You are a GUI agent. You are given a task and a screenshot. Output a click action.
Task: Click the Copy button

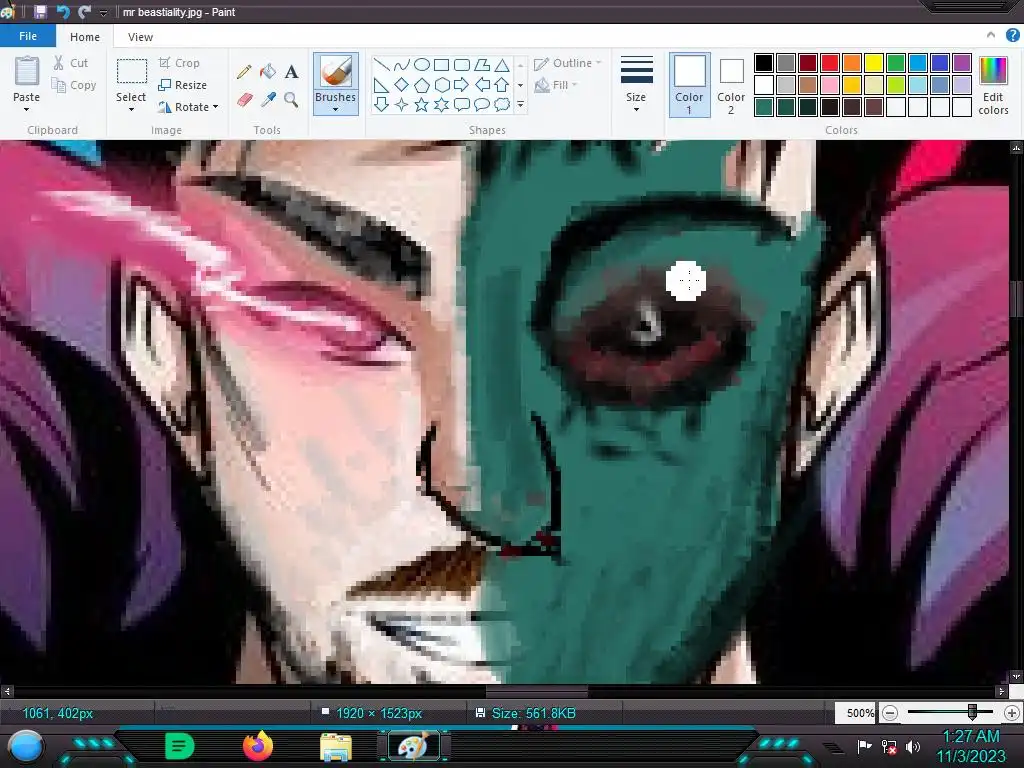[x=74, y=85]
